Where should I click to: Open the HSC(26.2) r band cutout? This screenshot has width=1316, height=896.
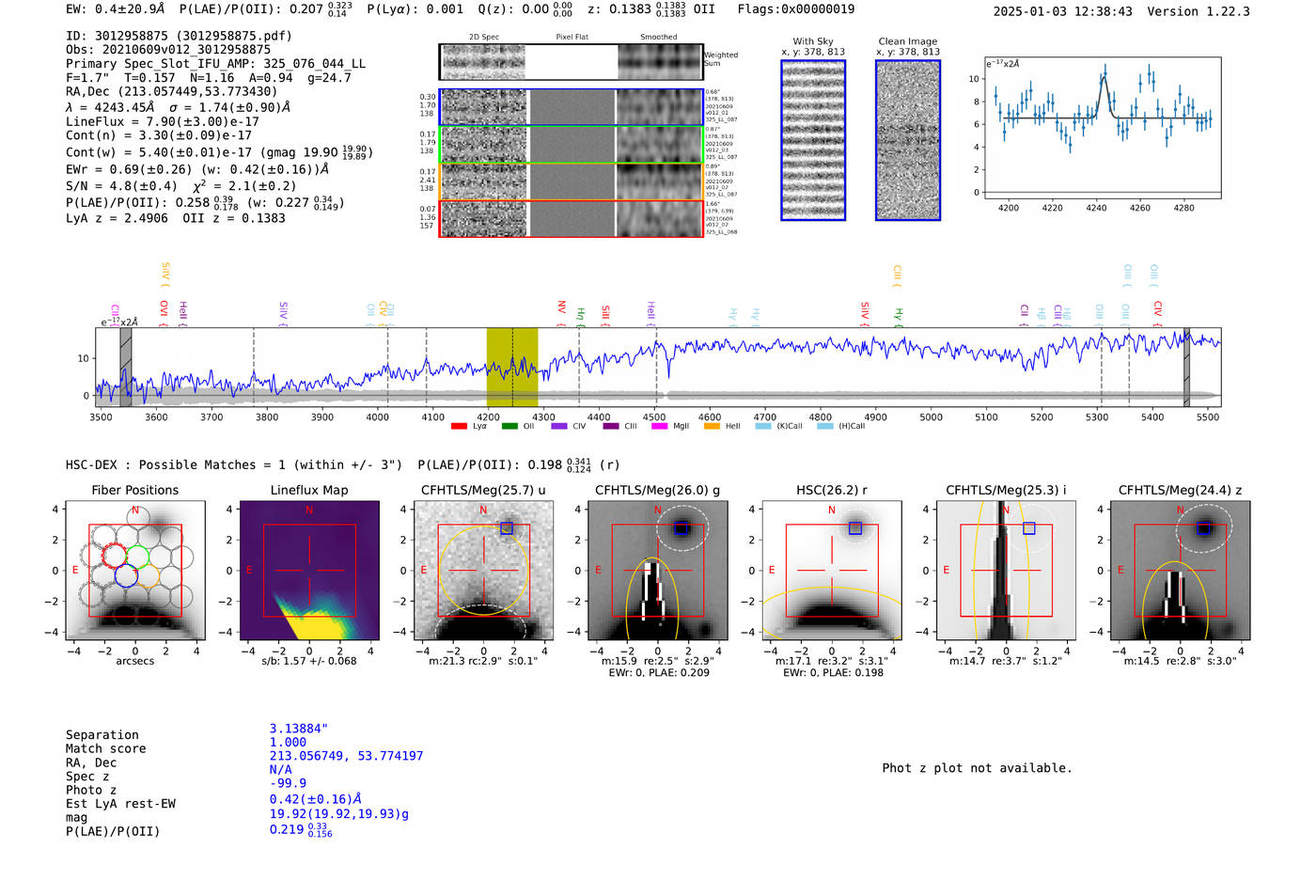(x=831, y=570)
